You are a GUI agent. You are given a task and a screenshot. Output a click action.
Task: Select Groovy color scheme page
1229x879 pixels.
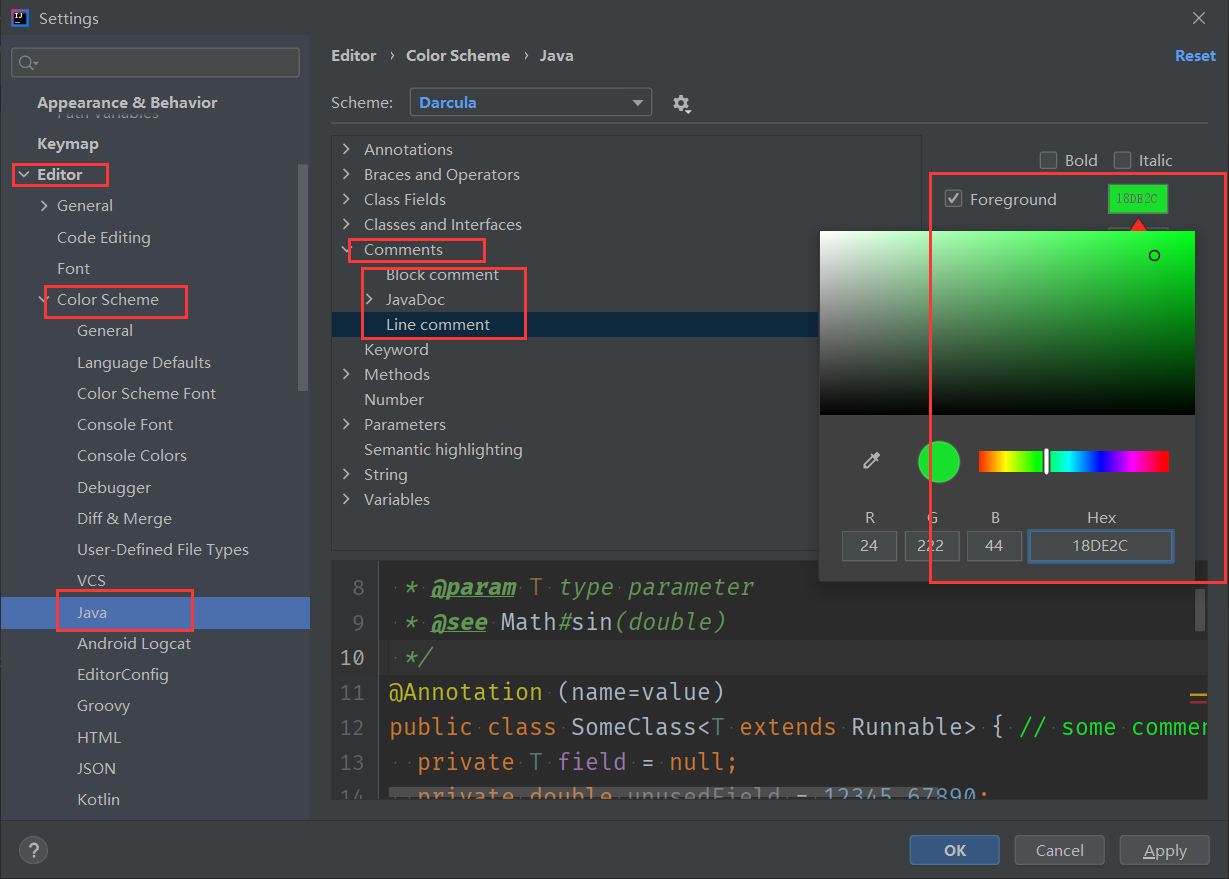point(103,706)
